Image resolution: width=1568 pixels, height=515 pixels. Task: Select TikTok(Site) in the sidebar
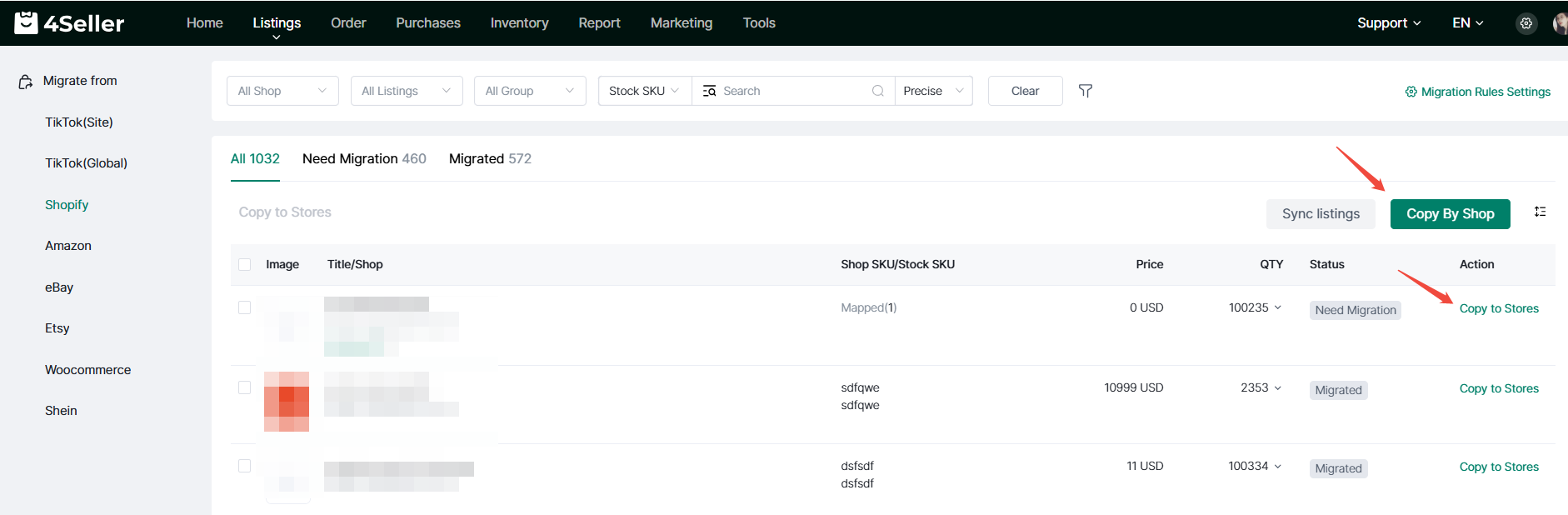coord(79,122)
